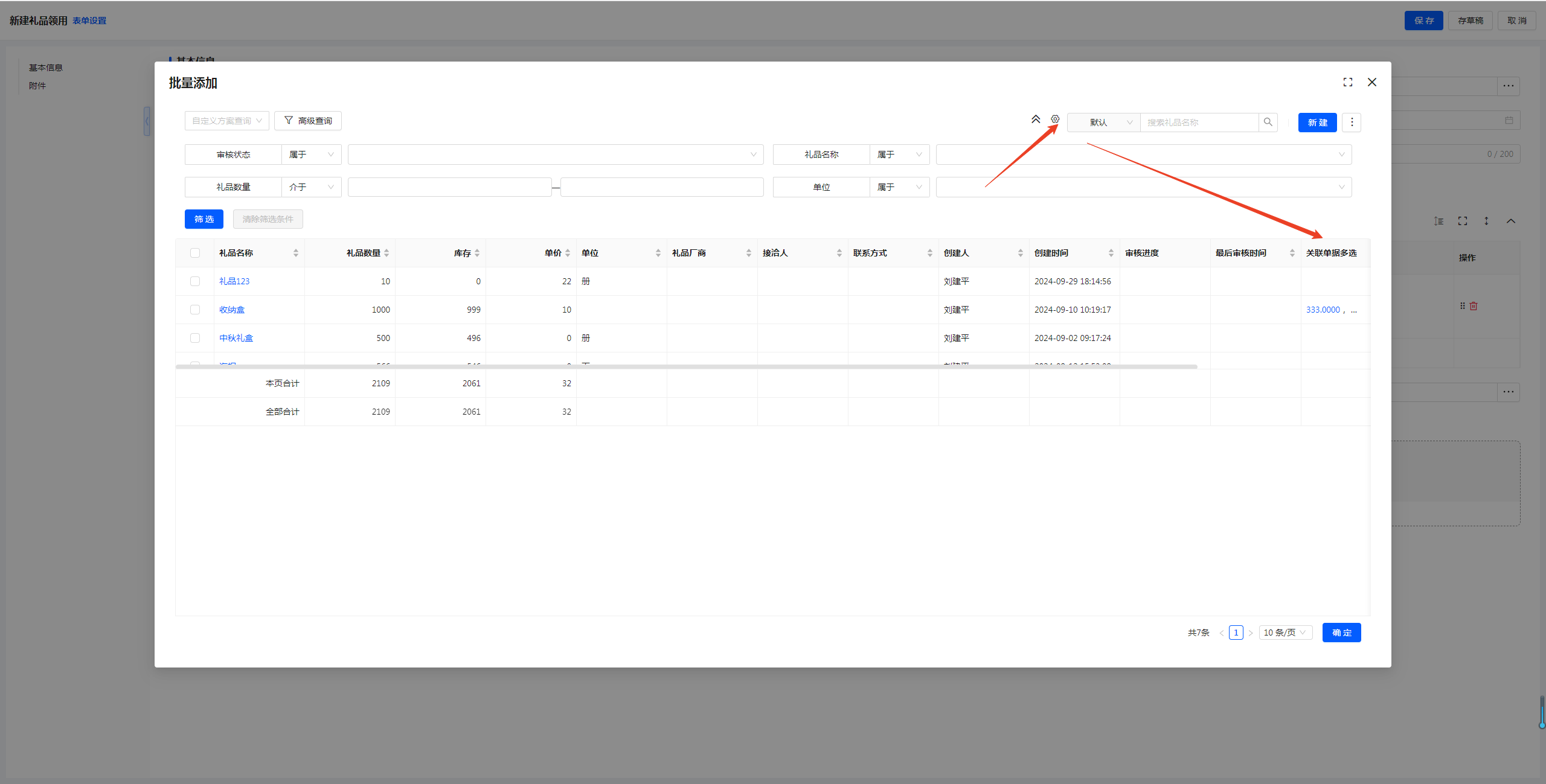Open column settings gear icon

coord(1055,119)
